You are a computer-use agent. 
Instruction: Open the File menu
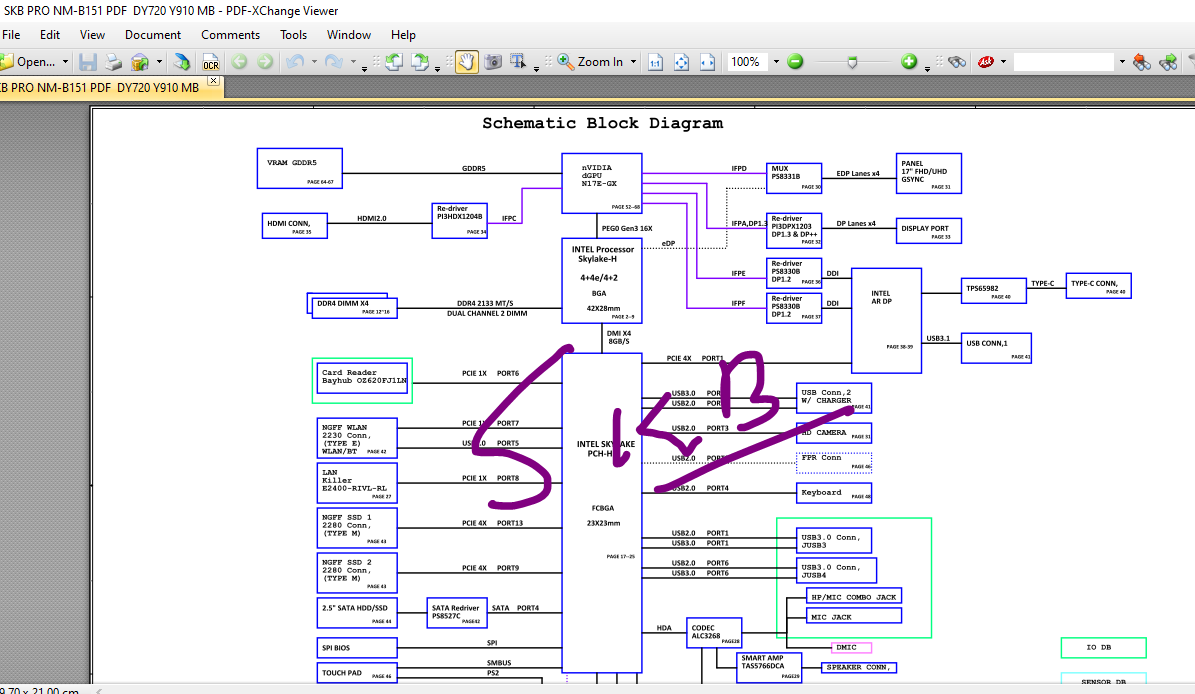tap(11, 35)
